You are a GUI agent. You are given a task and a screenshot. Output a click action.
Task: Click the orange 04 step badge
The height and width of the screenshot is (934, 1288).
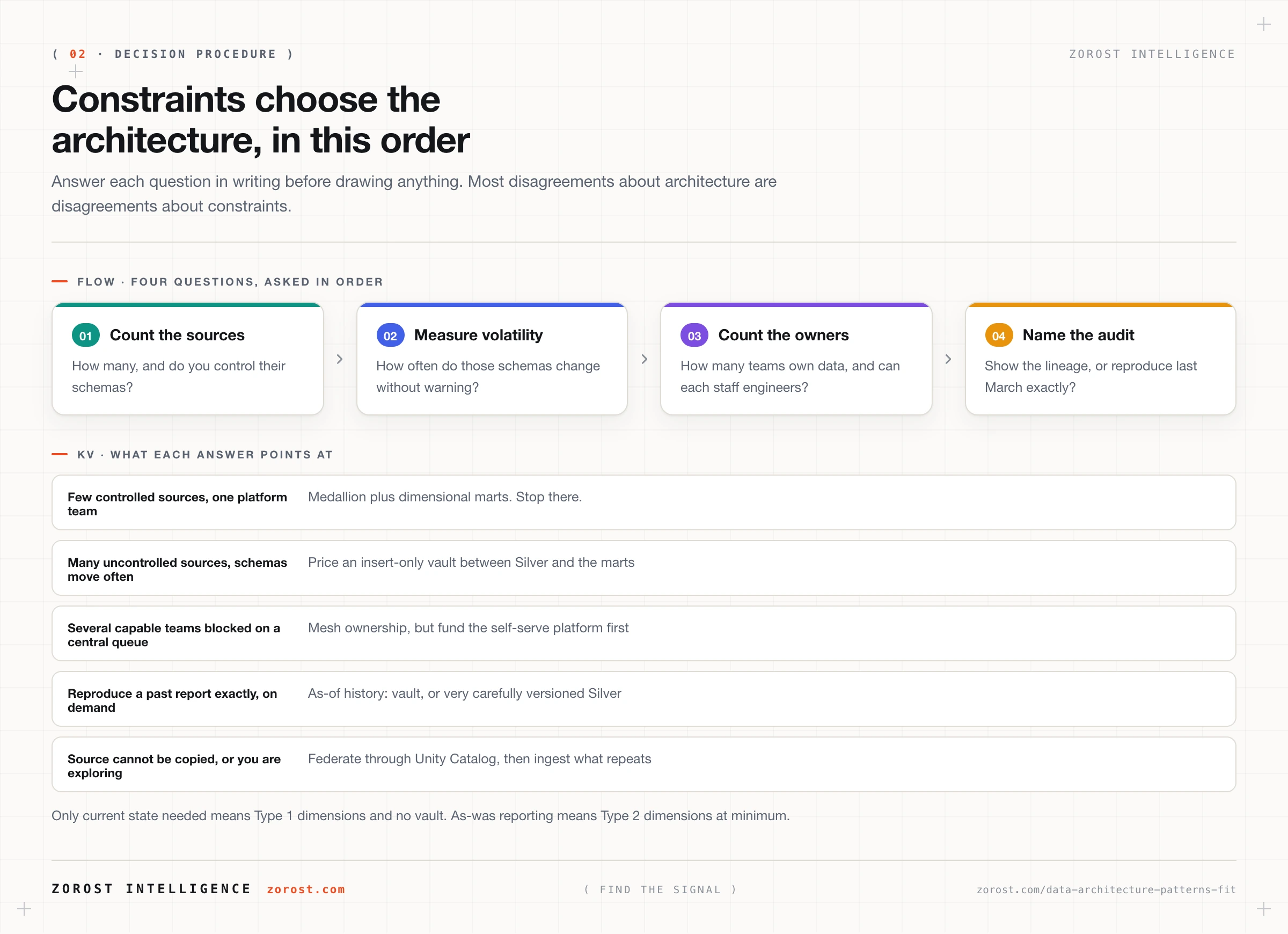point(998,336)
